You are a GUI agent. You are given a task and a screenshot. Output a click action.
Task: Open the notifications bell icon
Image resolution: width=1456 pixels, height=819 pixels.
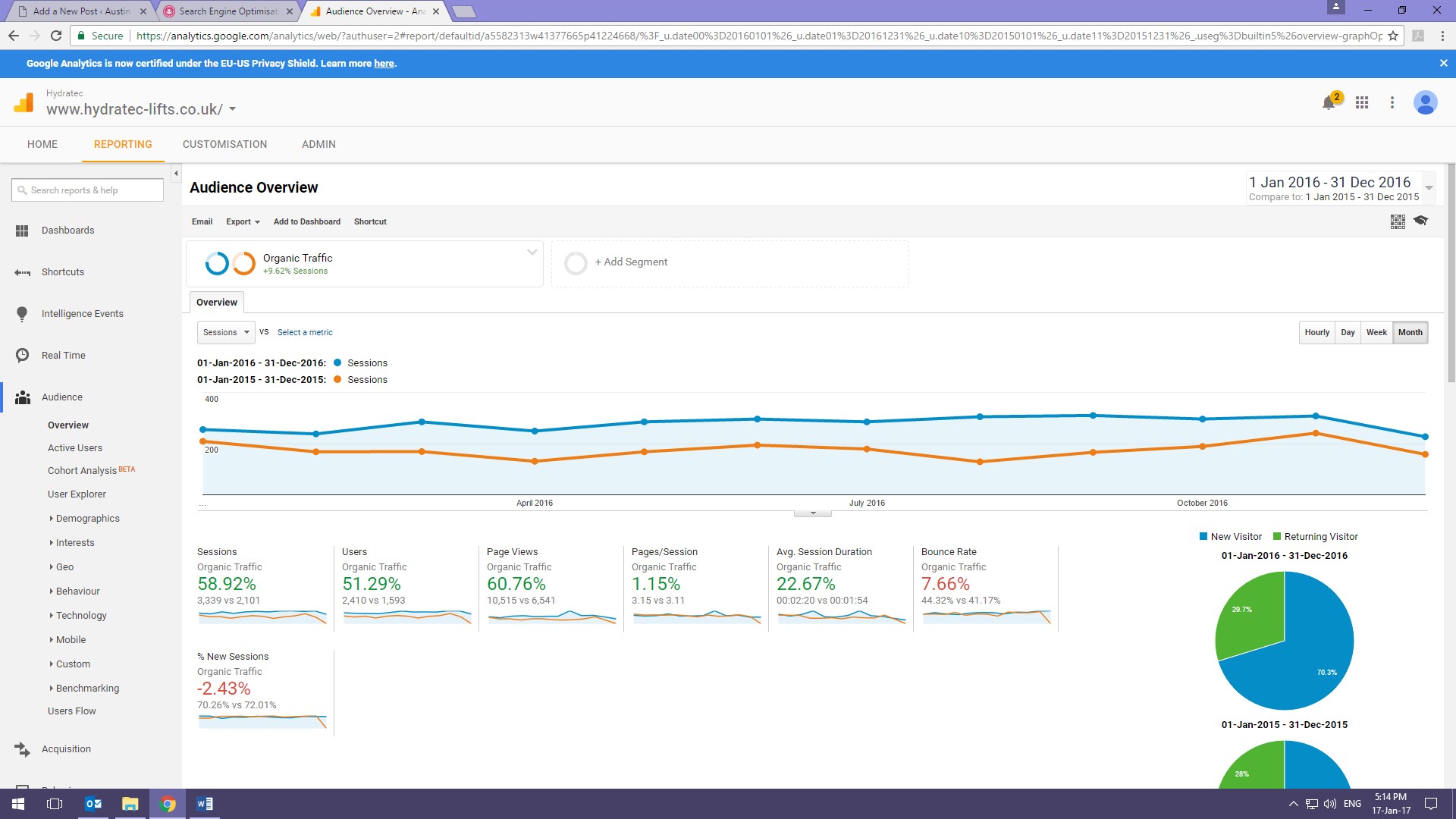coord(1329,102)
